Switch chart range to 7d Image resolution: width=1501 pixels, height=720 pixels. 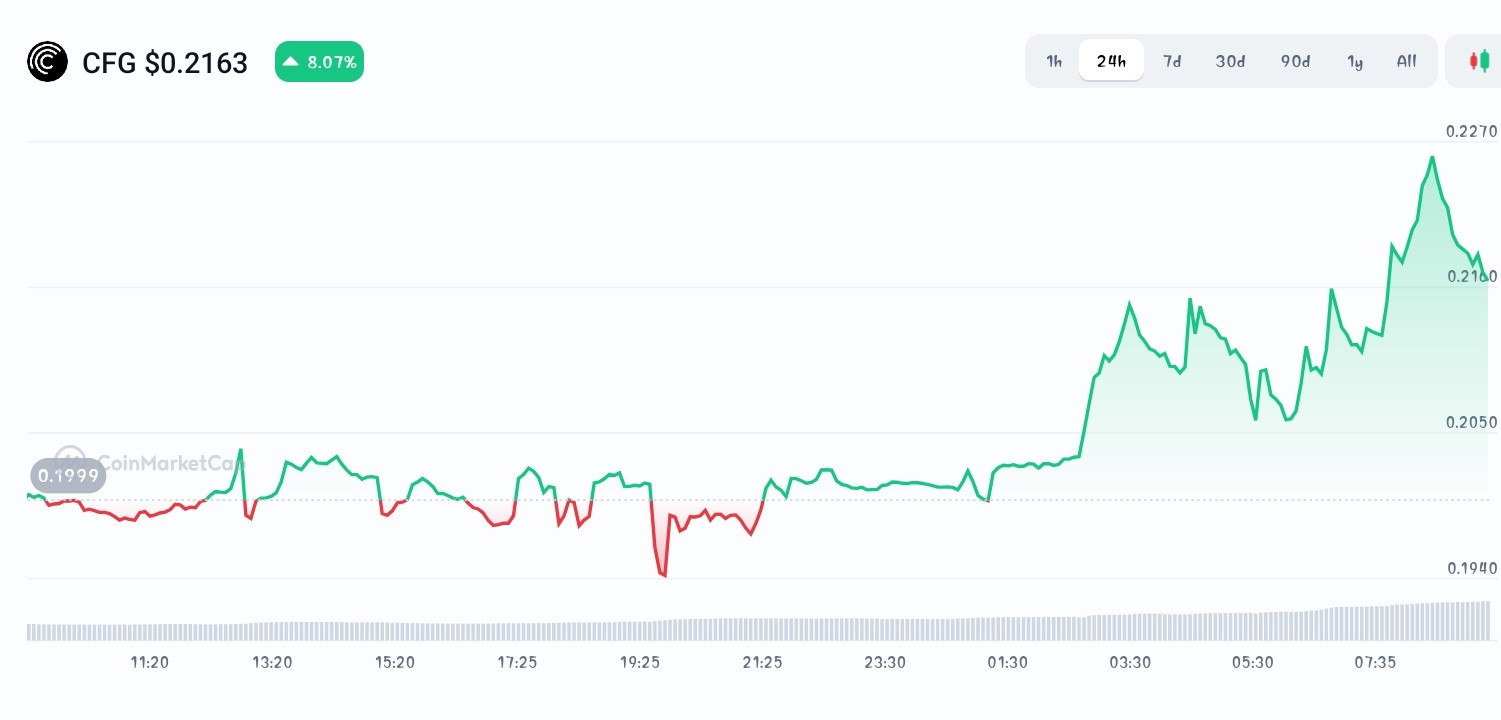[1172, 61]
